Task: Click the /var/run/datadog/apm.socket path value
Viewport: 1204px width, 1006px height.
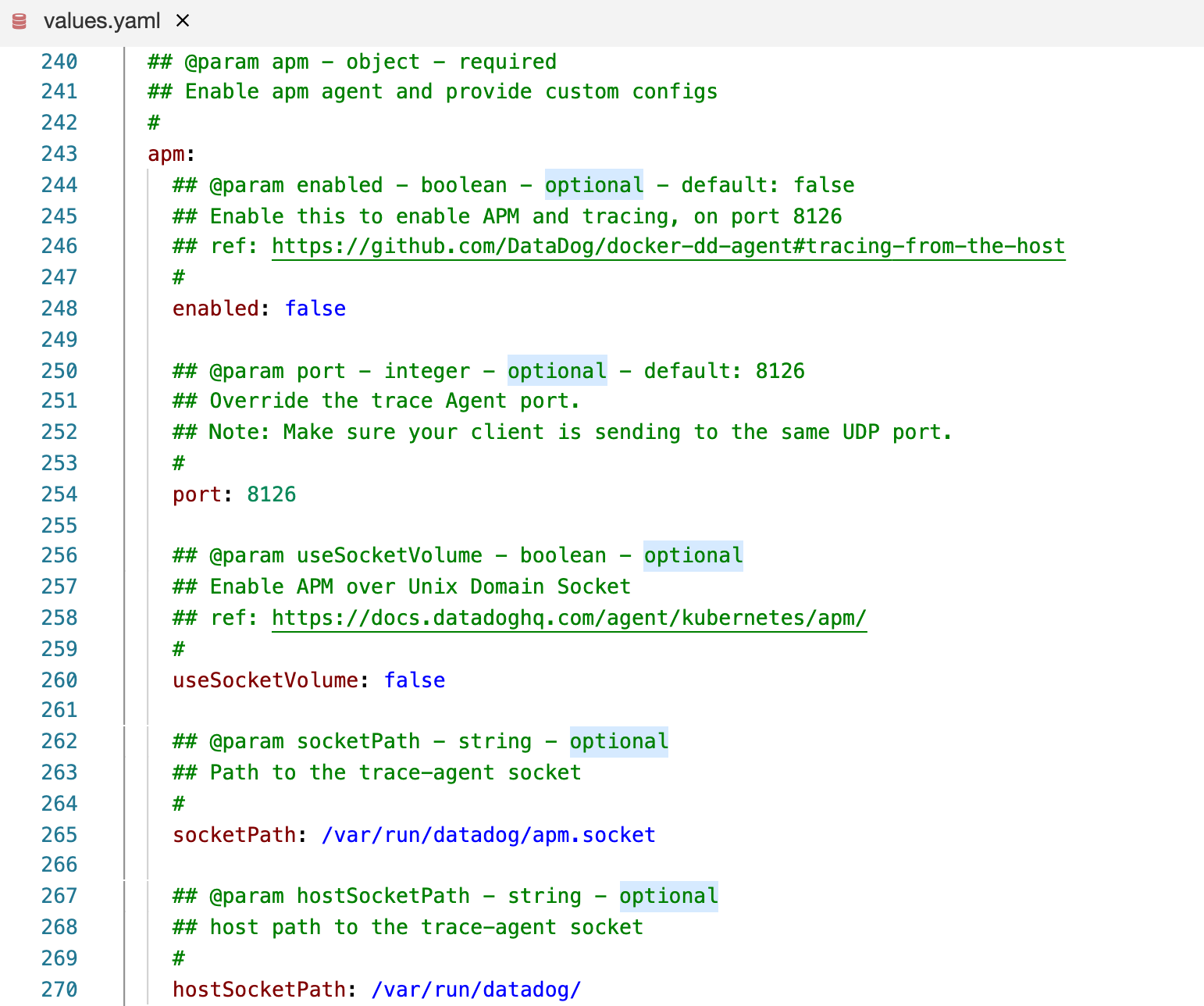Action: pyautogui.click(x=488, y=835)
